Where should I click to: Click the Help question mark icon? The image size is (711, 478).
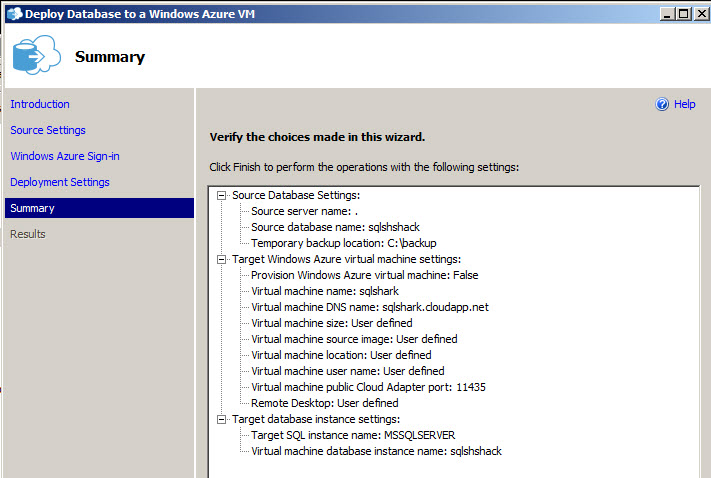pyautogui.click(x=662, y=104)
